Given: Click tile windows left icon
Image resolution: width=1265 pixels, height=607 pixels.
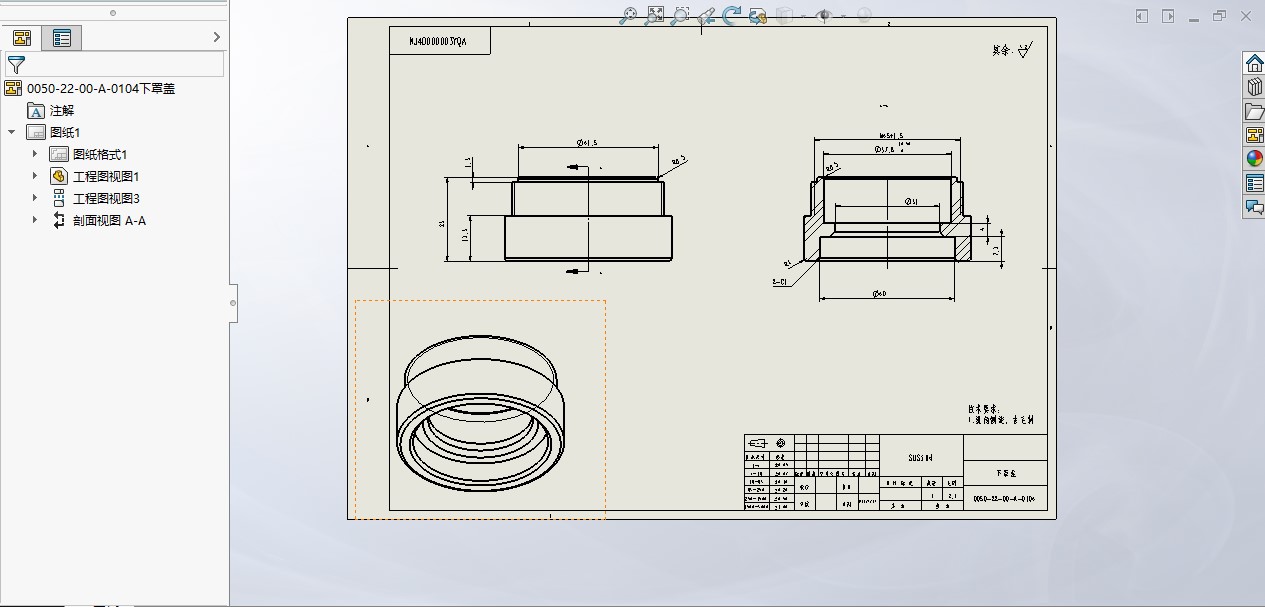Looking at the screenshot, I should 1143,16.
